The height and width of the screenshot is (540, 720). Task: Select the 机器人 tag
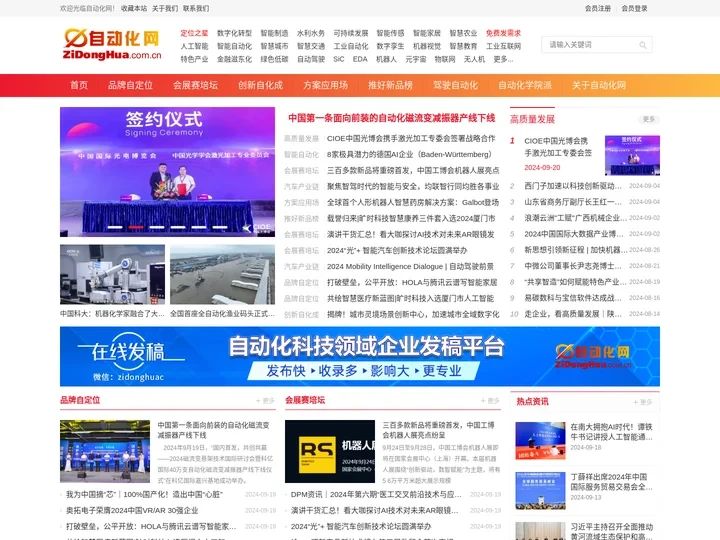coord(386,59)
